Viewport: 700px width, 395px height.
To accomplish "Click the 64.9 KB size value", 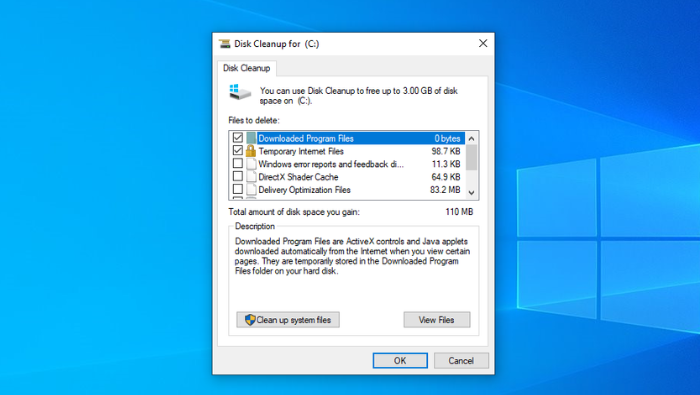I will (446, 177).
